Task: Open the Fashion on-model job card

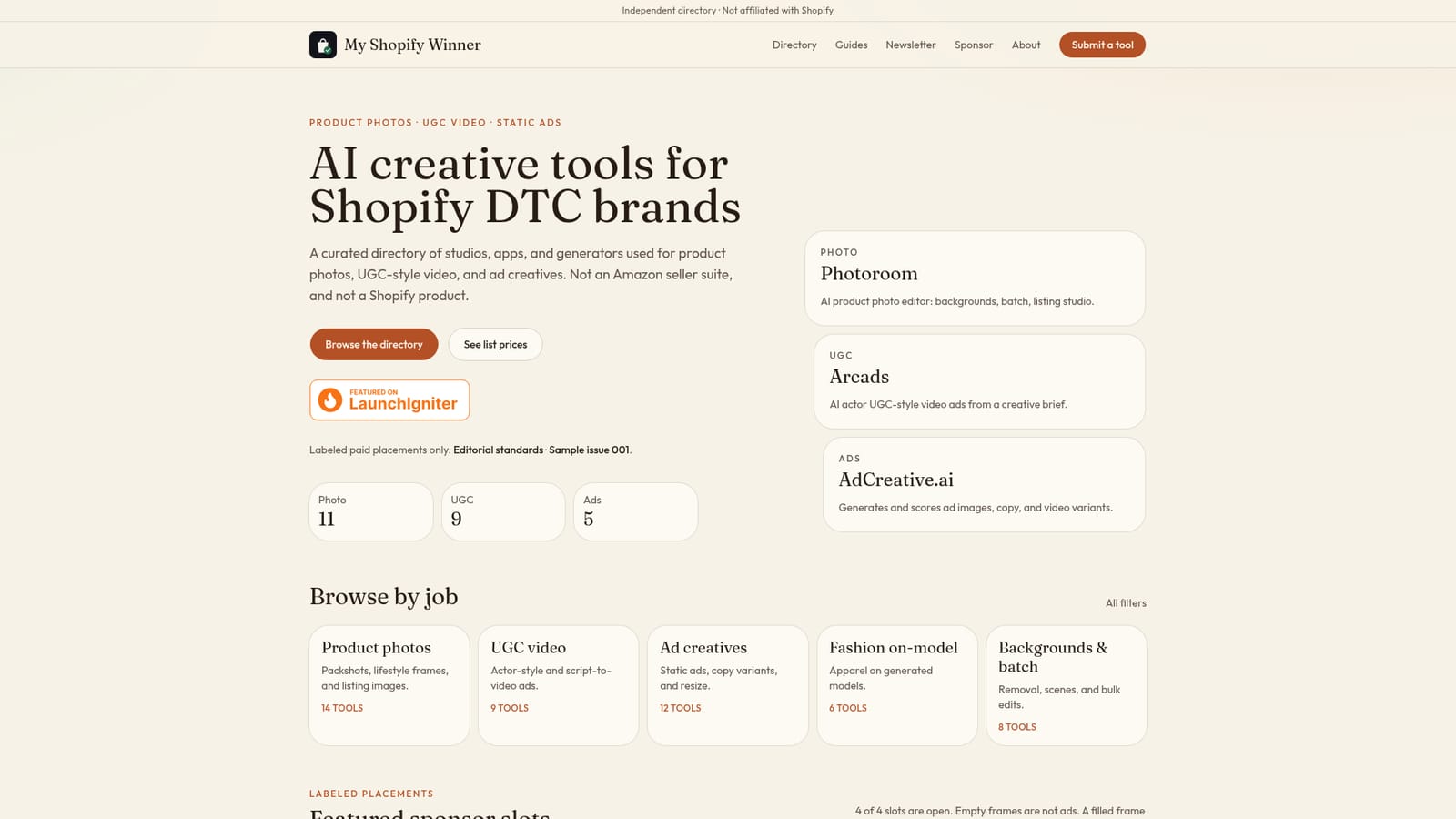Action: pos(897,685)
